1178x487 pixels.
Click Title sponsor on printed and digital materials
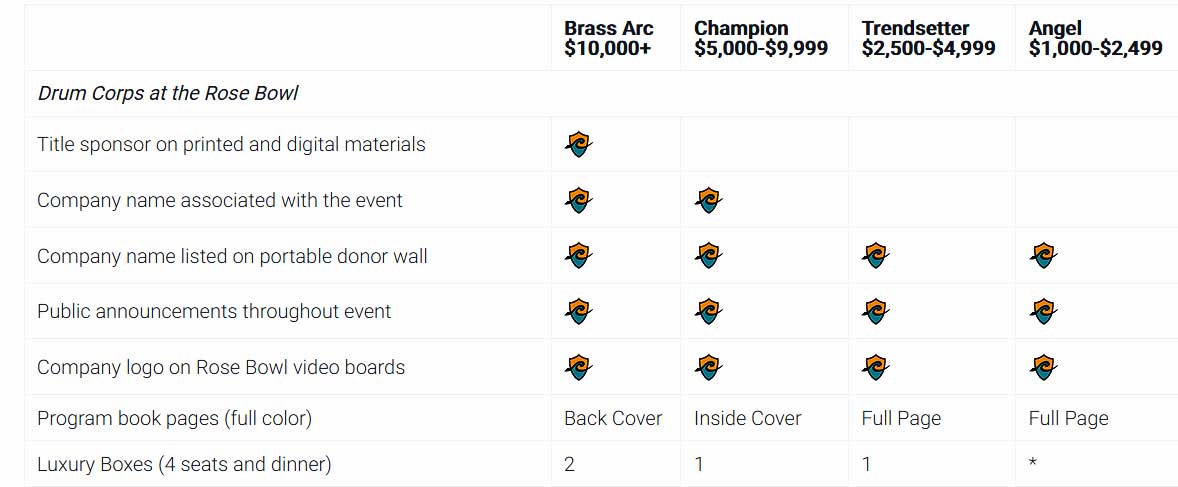pos(231,145)
